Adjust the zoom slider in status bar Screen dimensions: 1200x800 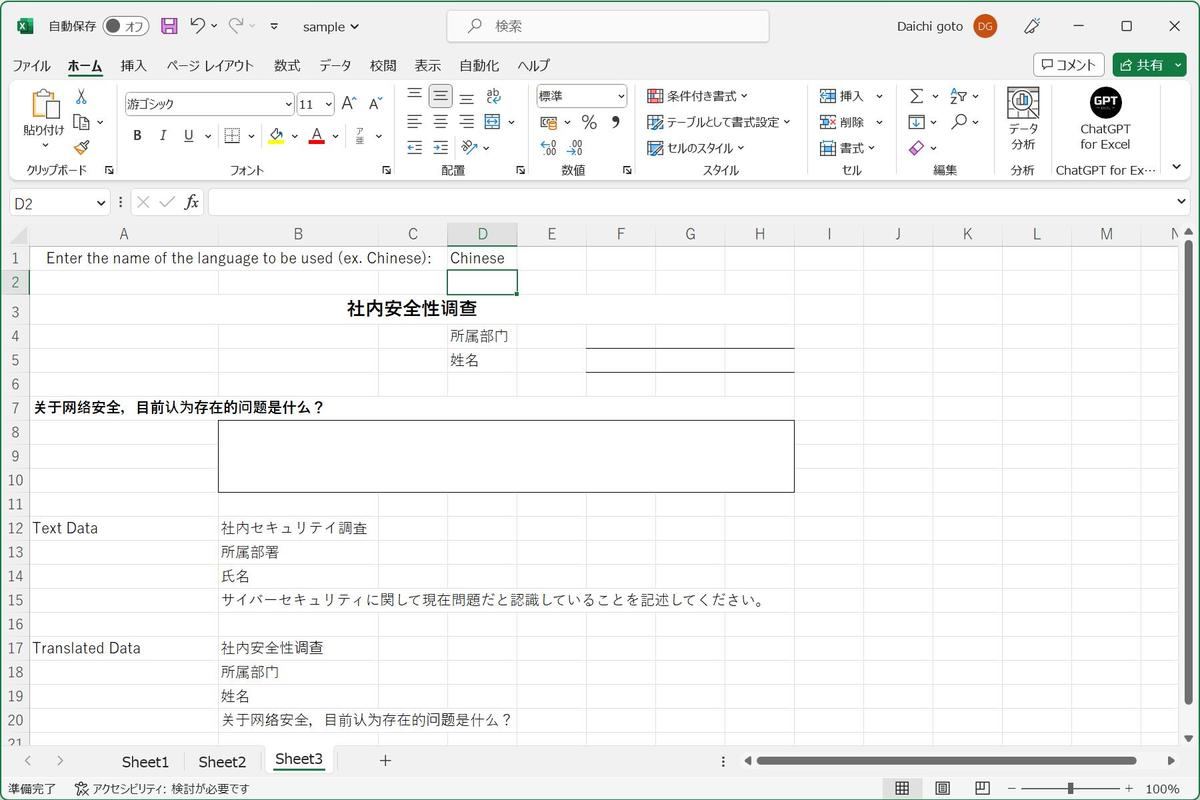click(x=1070, y=788)
